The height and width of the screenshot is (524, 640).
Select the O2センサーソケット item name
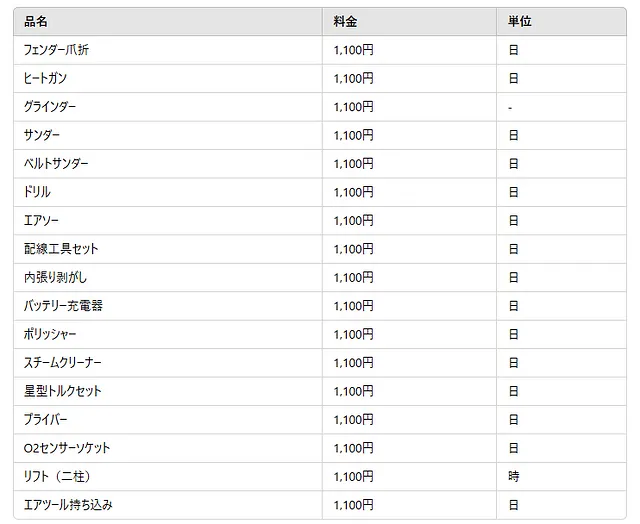67,448
